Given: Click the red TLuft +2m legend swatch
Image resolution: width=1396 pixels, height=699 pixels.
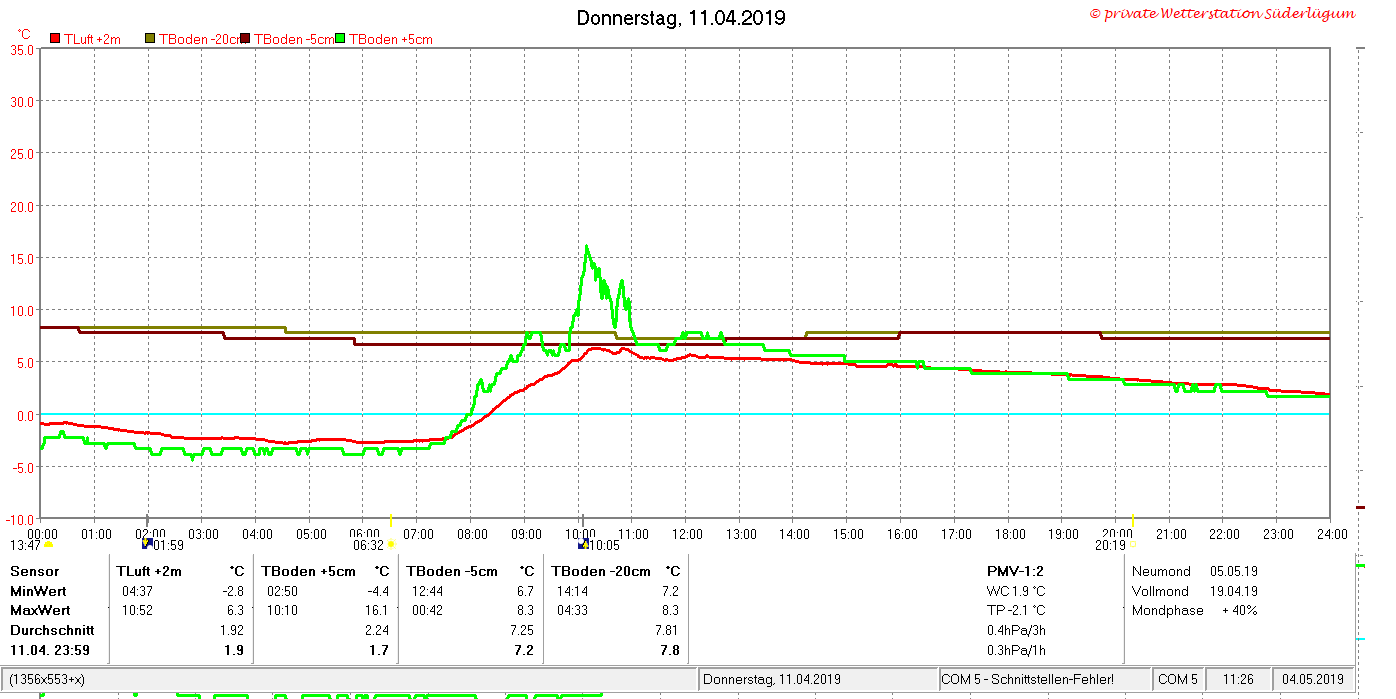Looking at the screenshot, I should coord(55,39).
